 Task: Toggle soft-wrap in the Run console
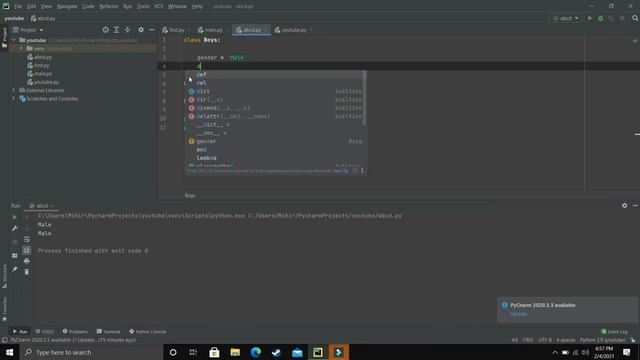tap(27, 239)
